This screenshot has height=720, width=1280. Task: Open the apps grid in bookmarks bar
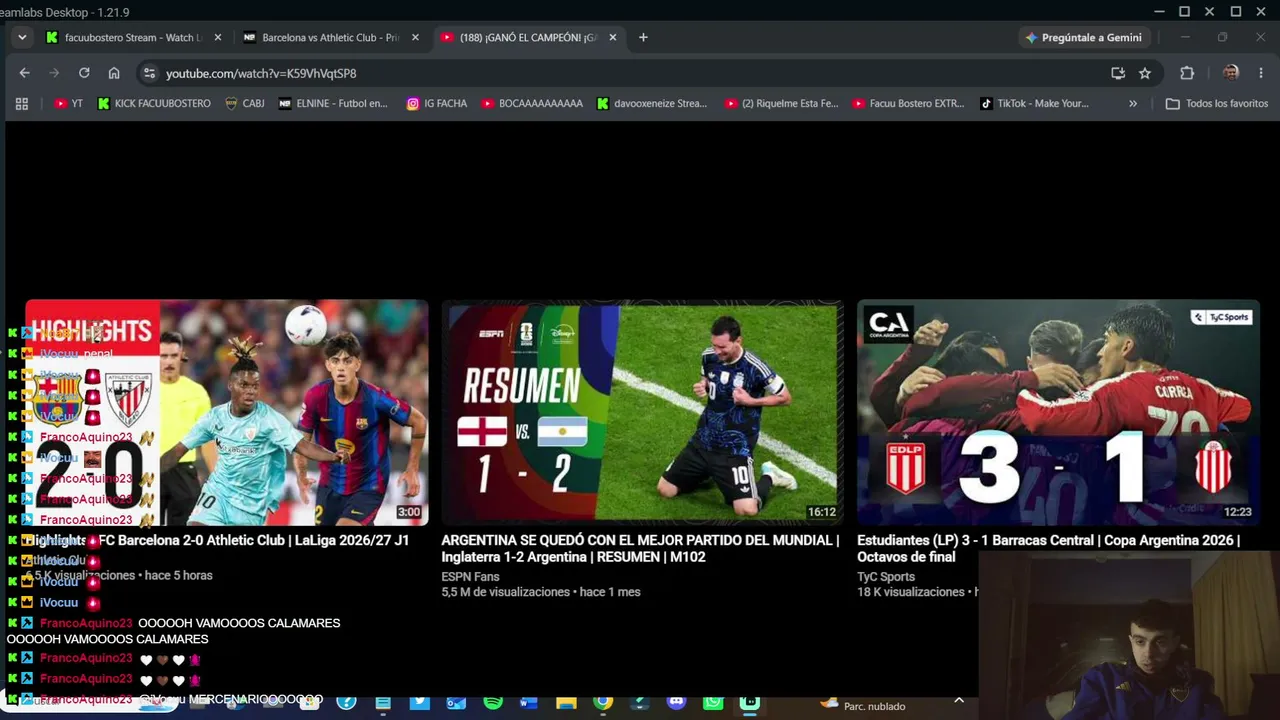[x=22, y=103]
